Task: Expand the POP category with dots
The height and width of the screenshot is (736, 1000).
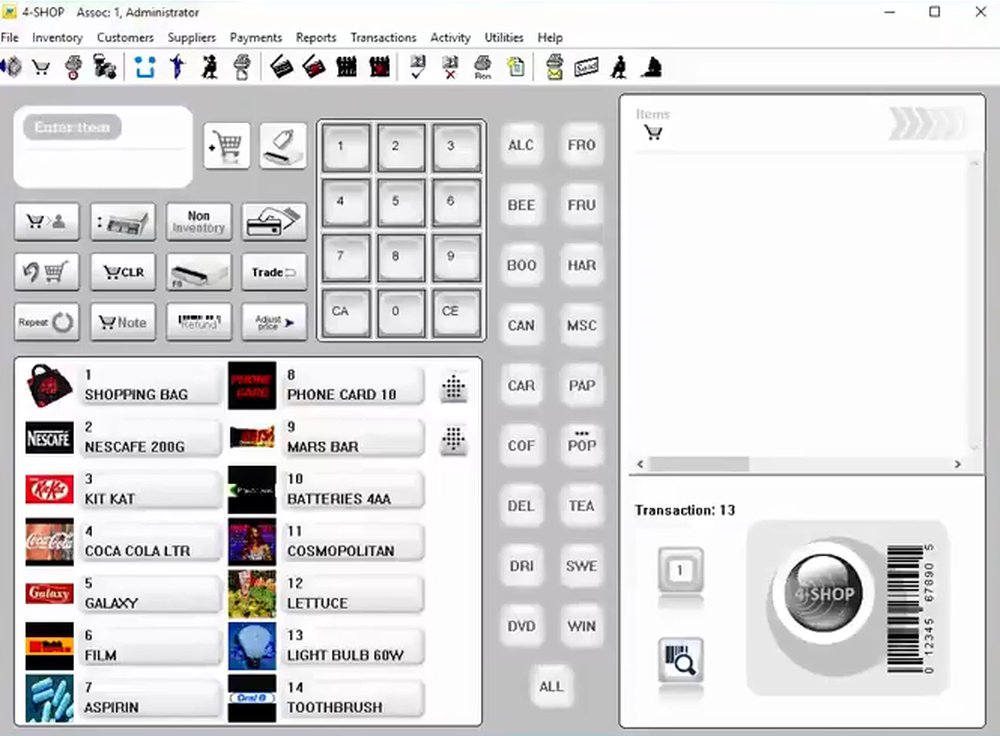Action: click(582, 442)
